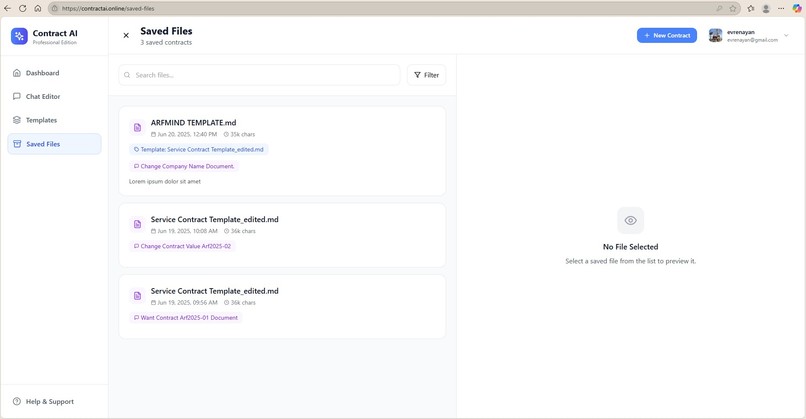The image size is (806, 419).
Task: Open Service Contract Template_edited.md from 09:56 AM
Action: tap(214, 291)
